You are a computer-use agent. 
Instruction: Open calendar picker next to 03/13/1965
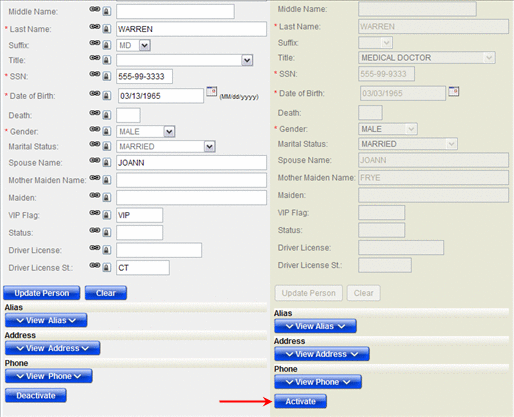(212, 91)
